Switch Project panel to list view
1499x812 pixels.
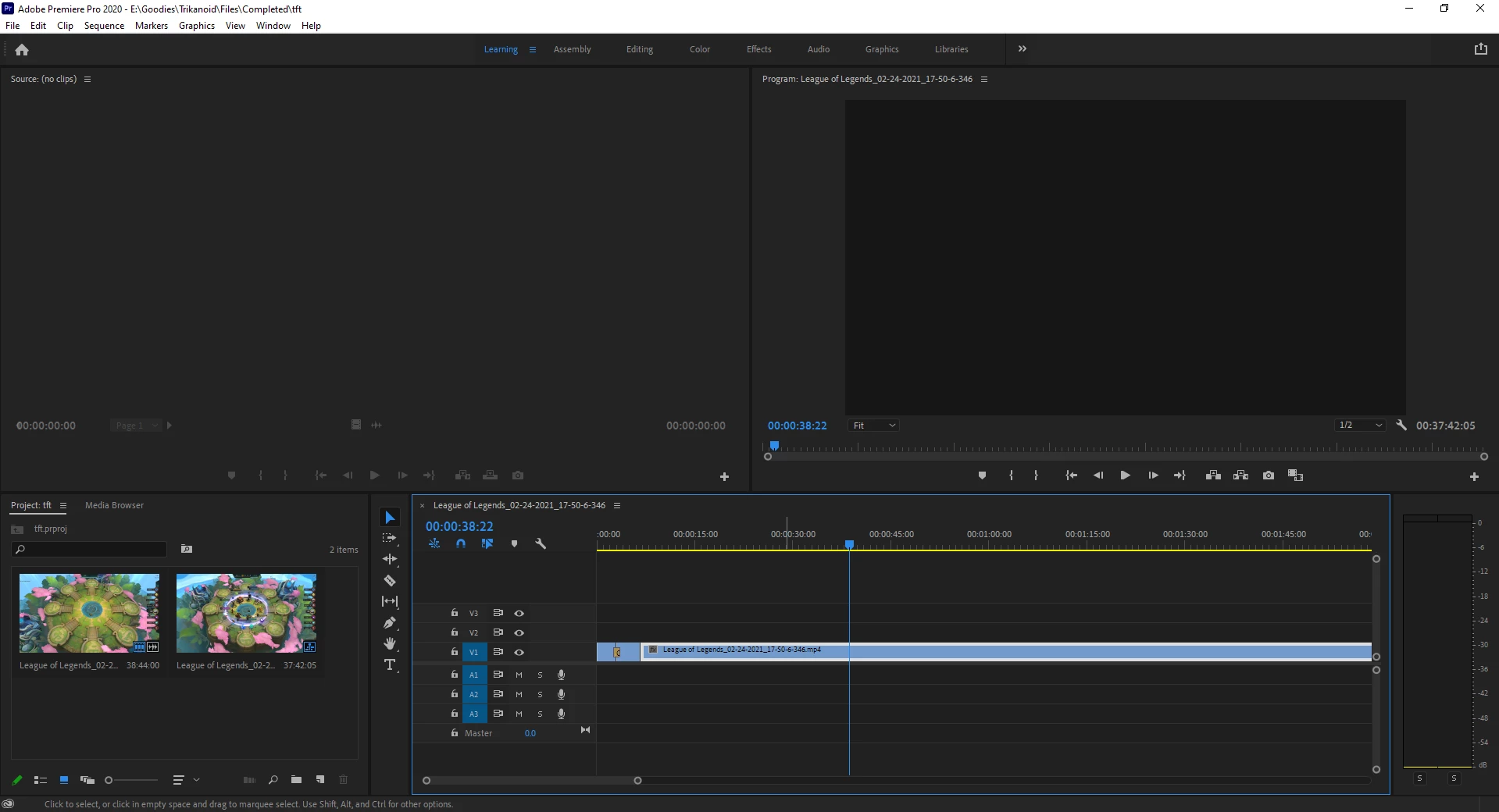click(41, 780)
